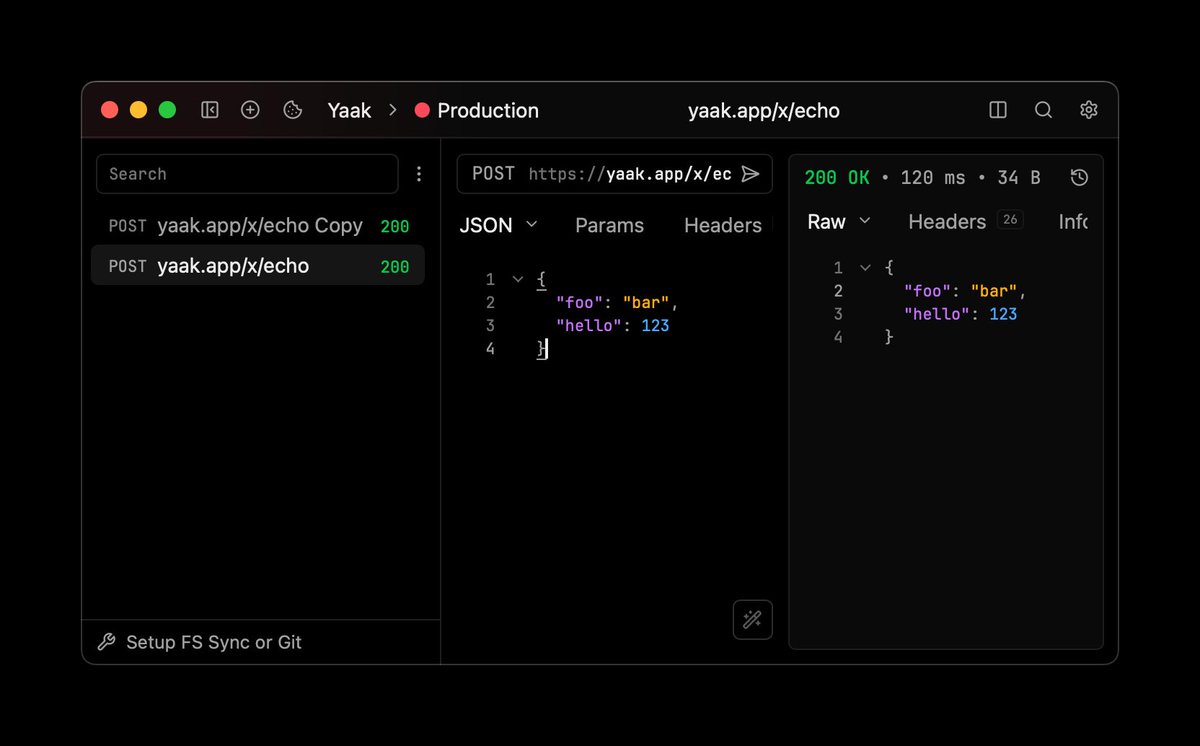Send the request with arrow icon
1200x746 pixels.
click(751, 174)
